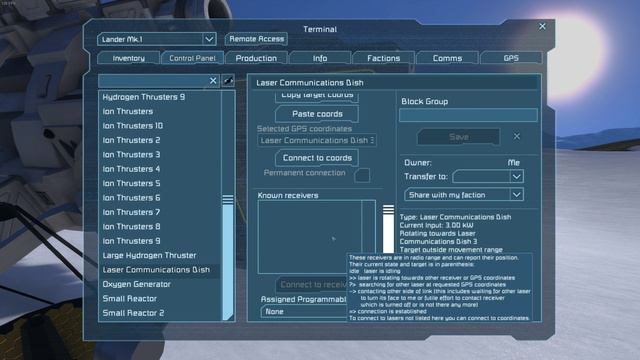
Task: Click Connect to receiver button
Action: (311, 284)
